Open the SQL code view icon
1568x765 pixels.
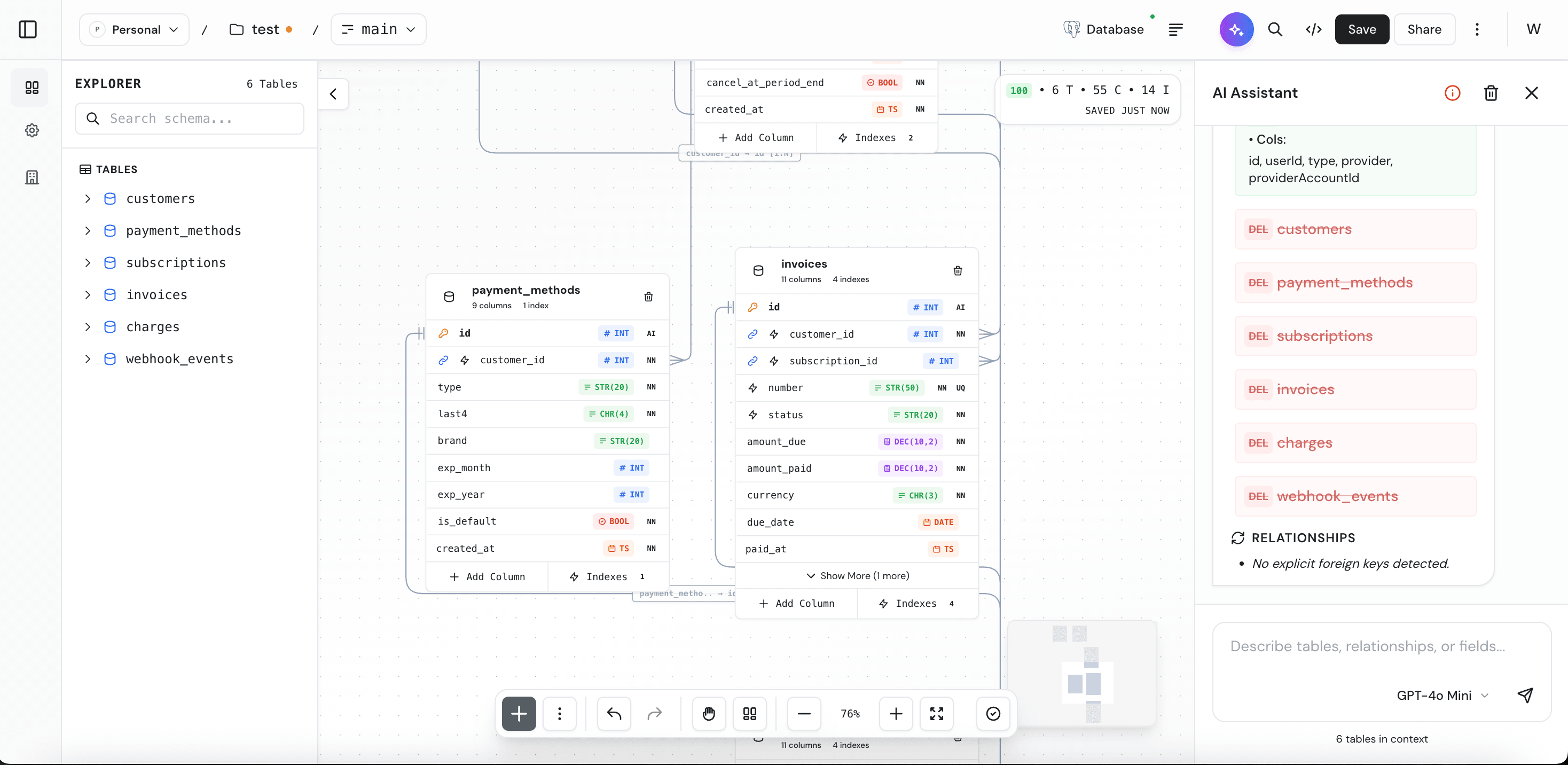(1314, 29)
